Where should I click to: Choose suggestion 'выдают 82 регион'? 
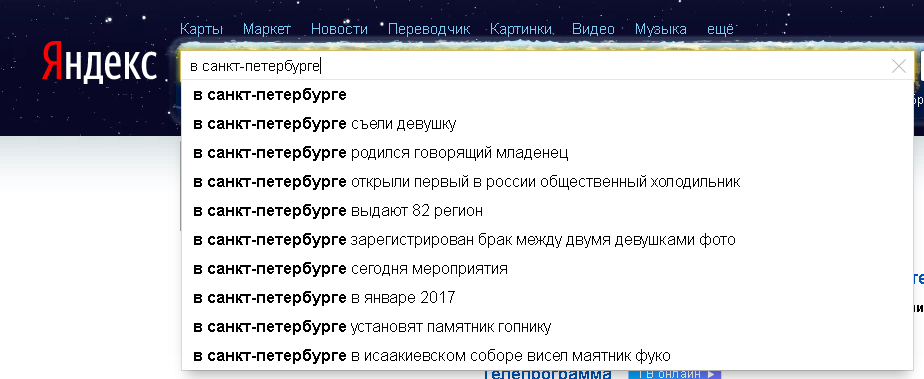pos(547,210)
